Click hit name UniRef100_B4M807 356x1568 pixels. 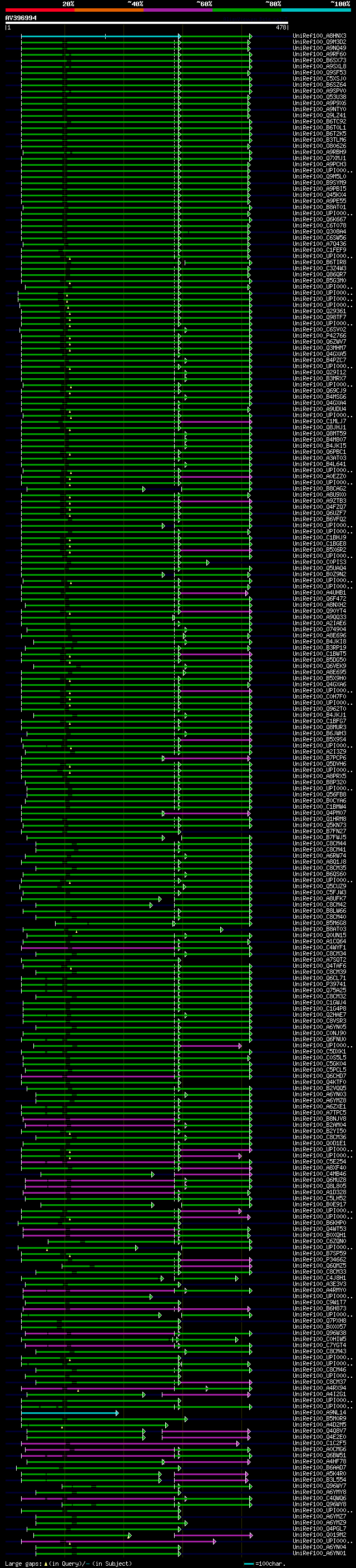point(319,439)
